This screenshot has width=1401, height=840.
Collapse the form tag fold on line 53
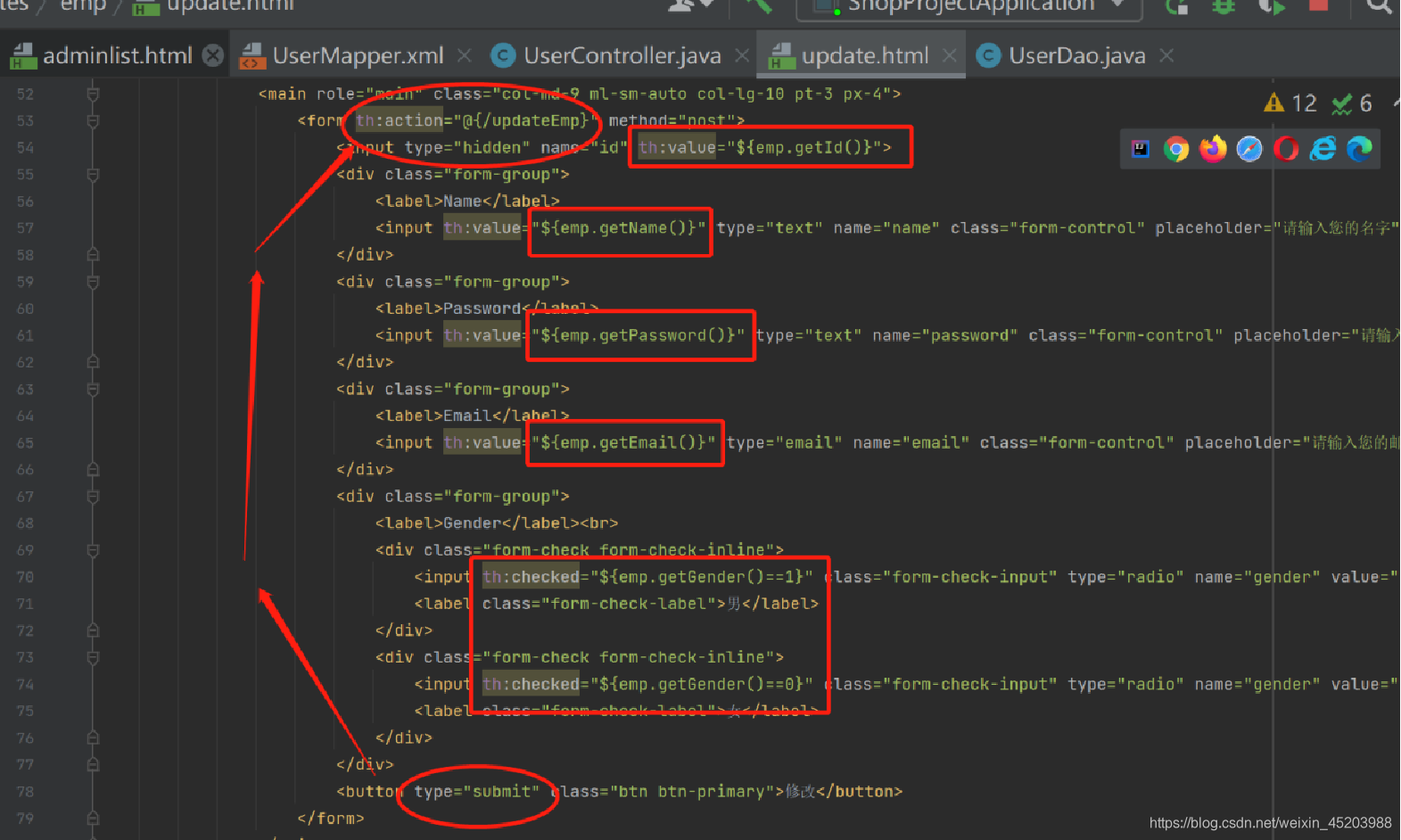(93, 120)
